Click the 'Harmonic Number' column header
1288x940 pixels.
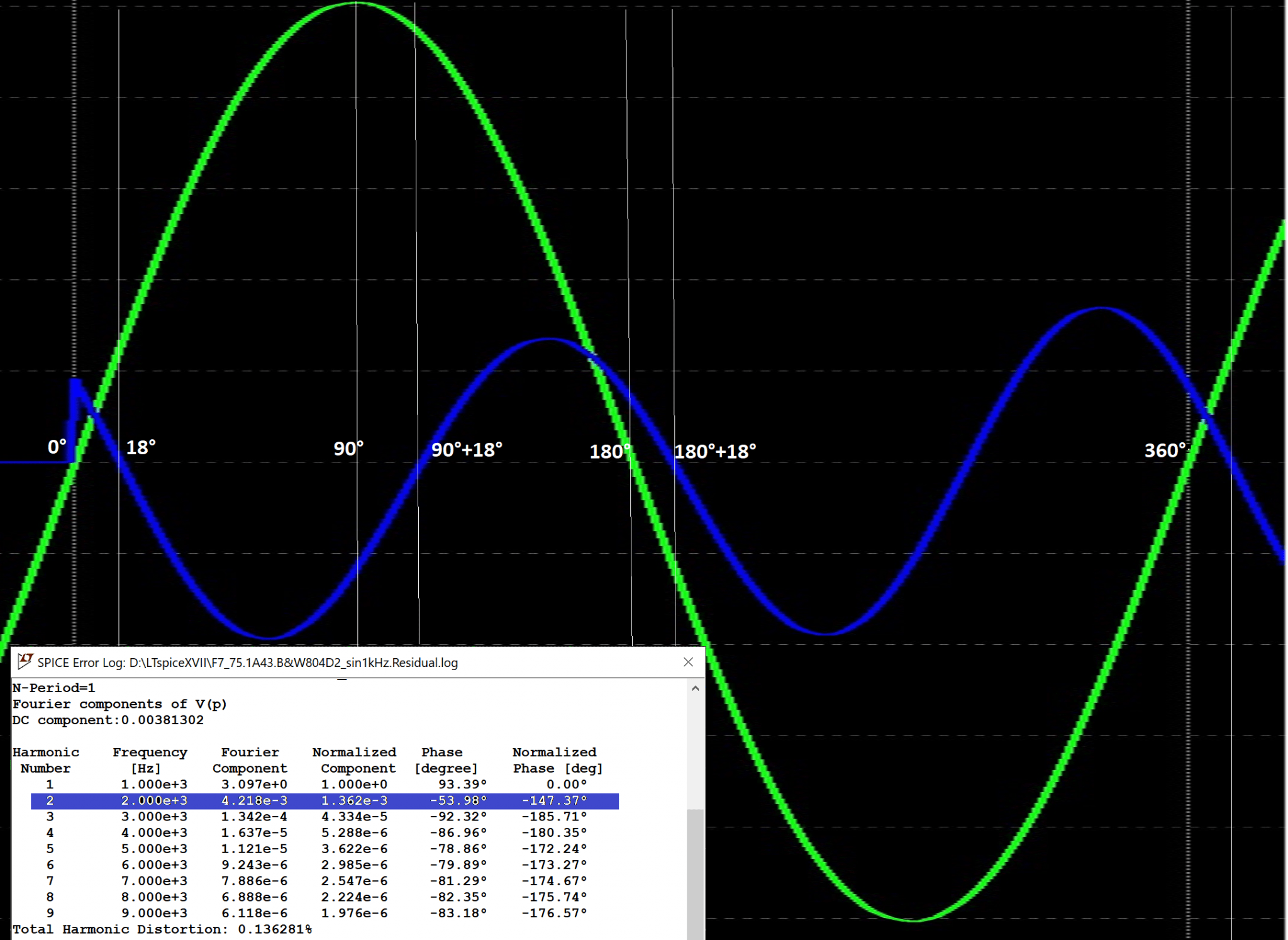46,760
